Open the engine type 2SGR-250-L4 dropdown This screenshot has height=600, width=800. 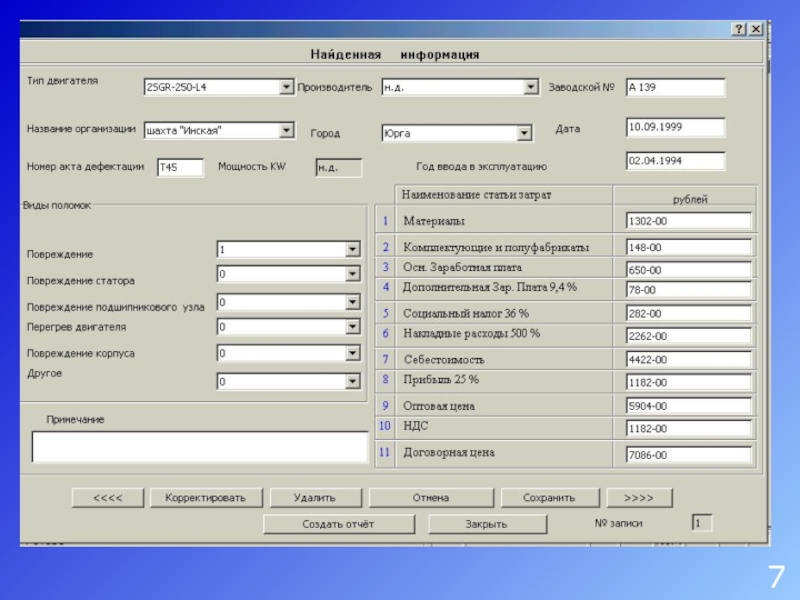286,87
